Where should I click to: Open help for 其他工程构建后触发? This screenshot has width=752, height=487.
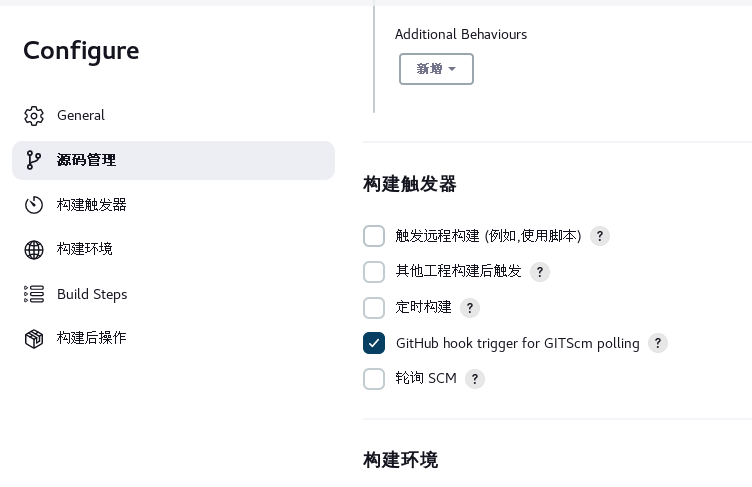coord(540,272)
